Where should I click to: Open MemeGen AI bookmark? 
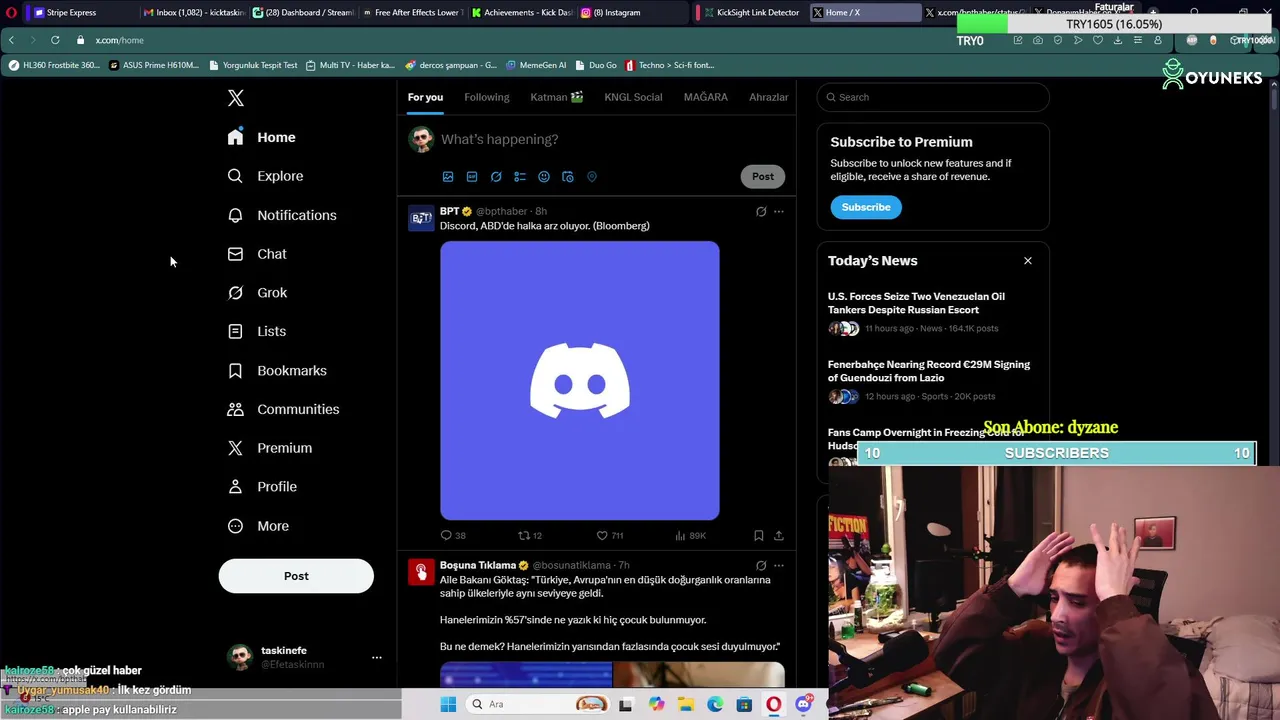pos(536,65)
